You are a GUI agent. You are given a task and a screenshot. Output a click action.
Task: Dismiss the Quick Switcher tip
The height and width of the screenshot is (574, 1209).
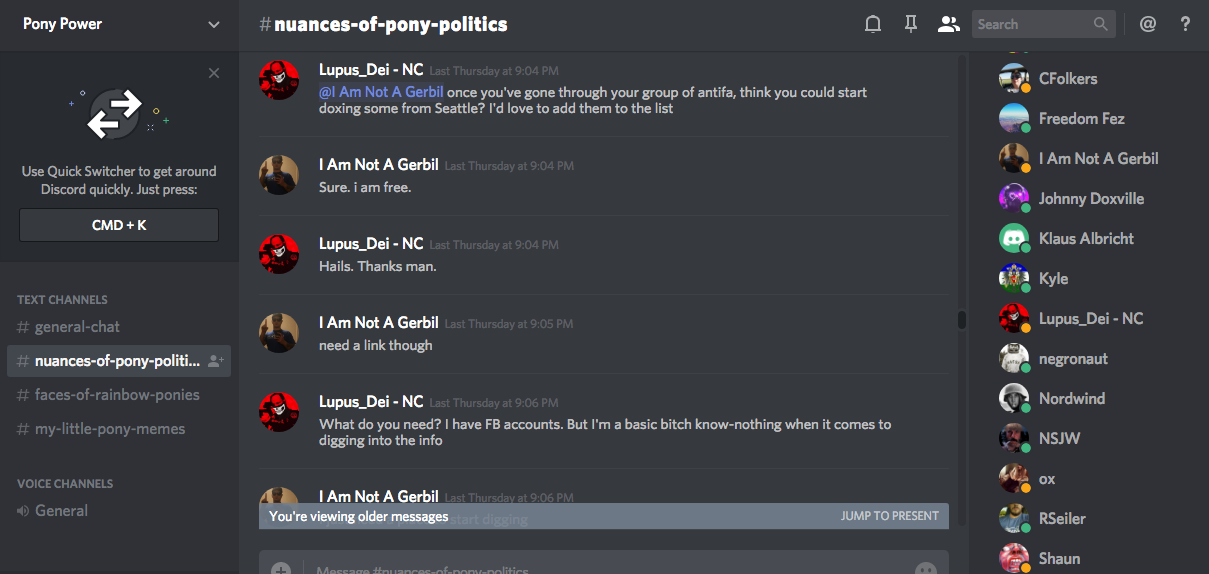tap(214, 73)
